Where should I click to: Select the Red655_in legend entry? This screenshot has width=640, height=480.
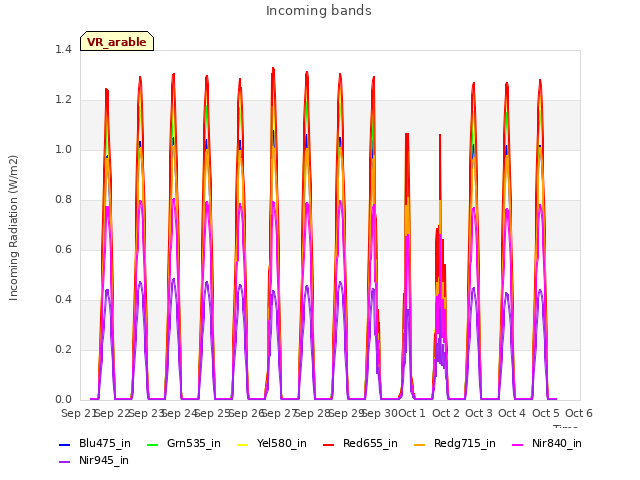pyautogui.click(x=360, y=443)
